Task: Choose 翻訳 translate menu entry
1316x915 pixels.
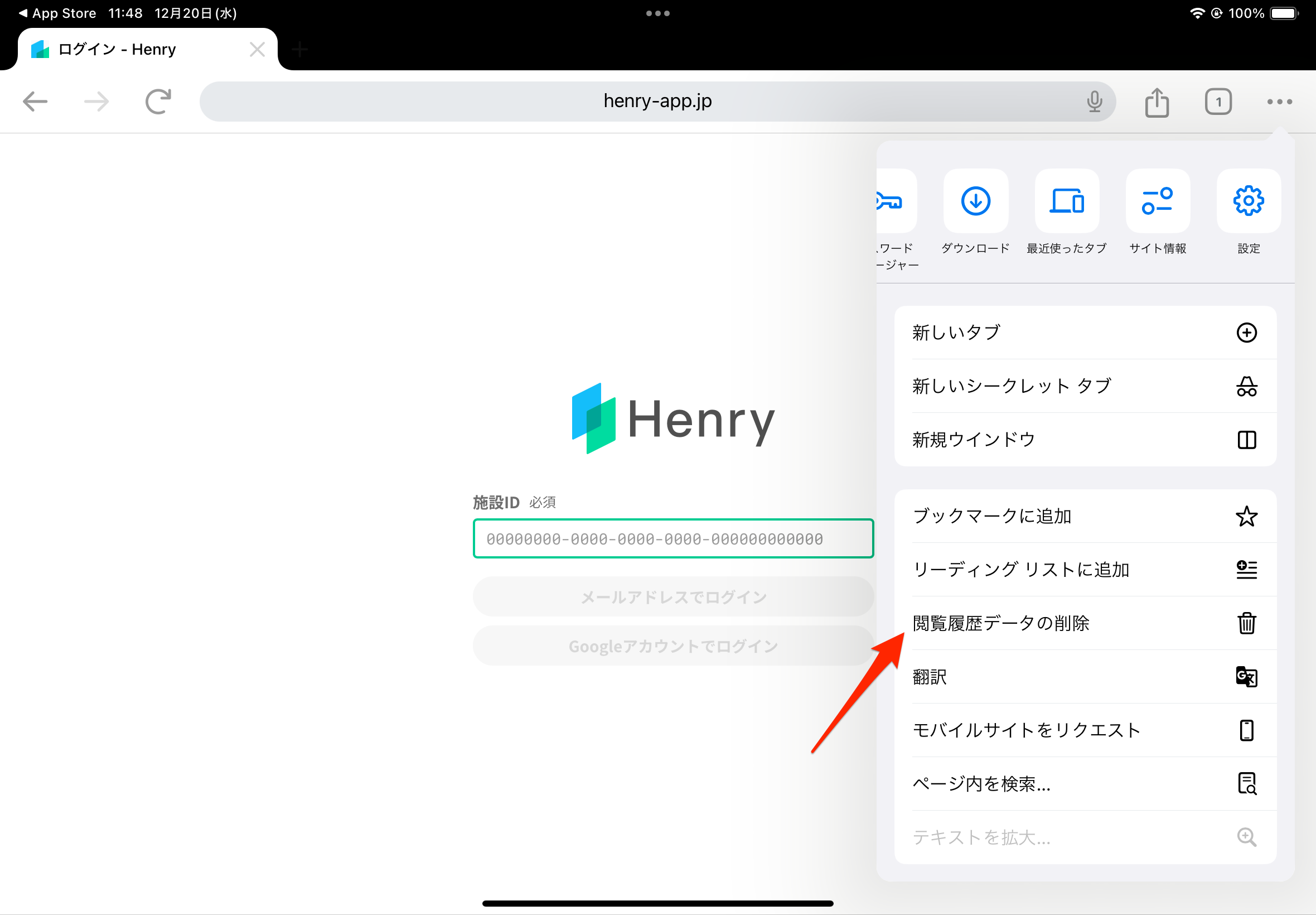Action: point(1085,677)
